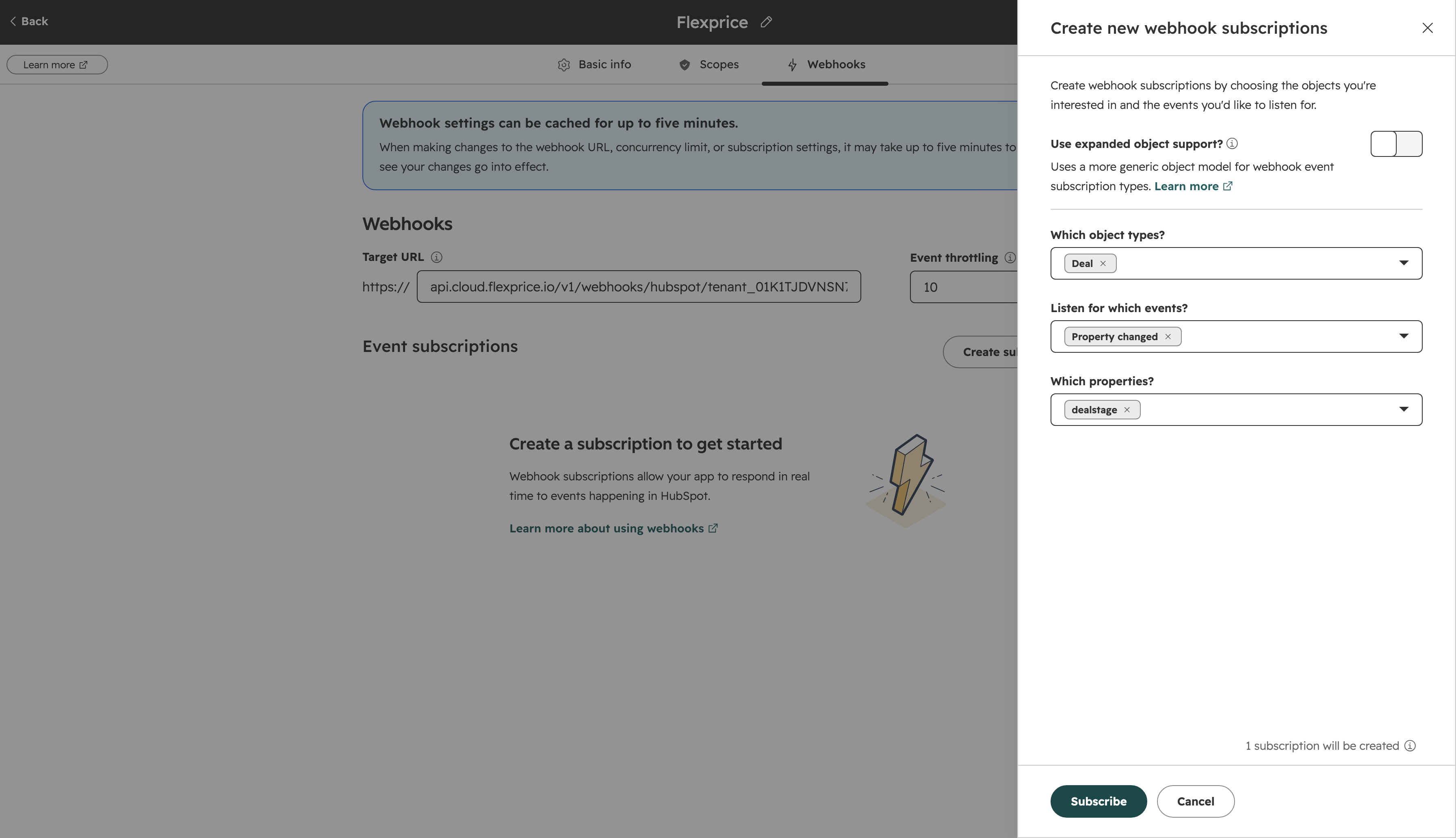Open the Learn more button at top left
1456x838 pixels.
(57, 65)
